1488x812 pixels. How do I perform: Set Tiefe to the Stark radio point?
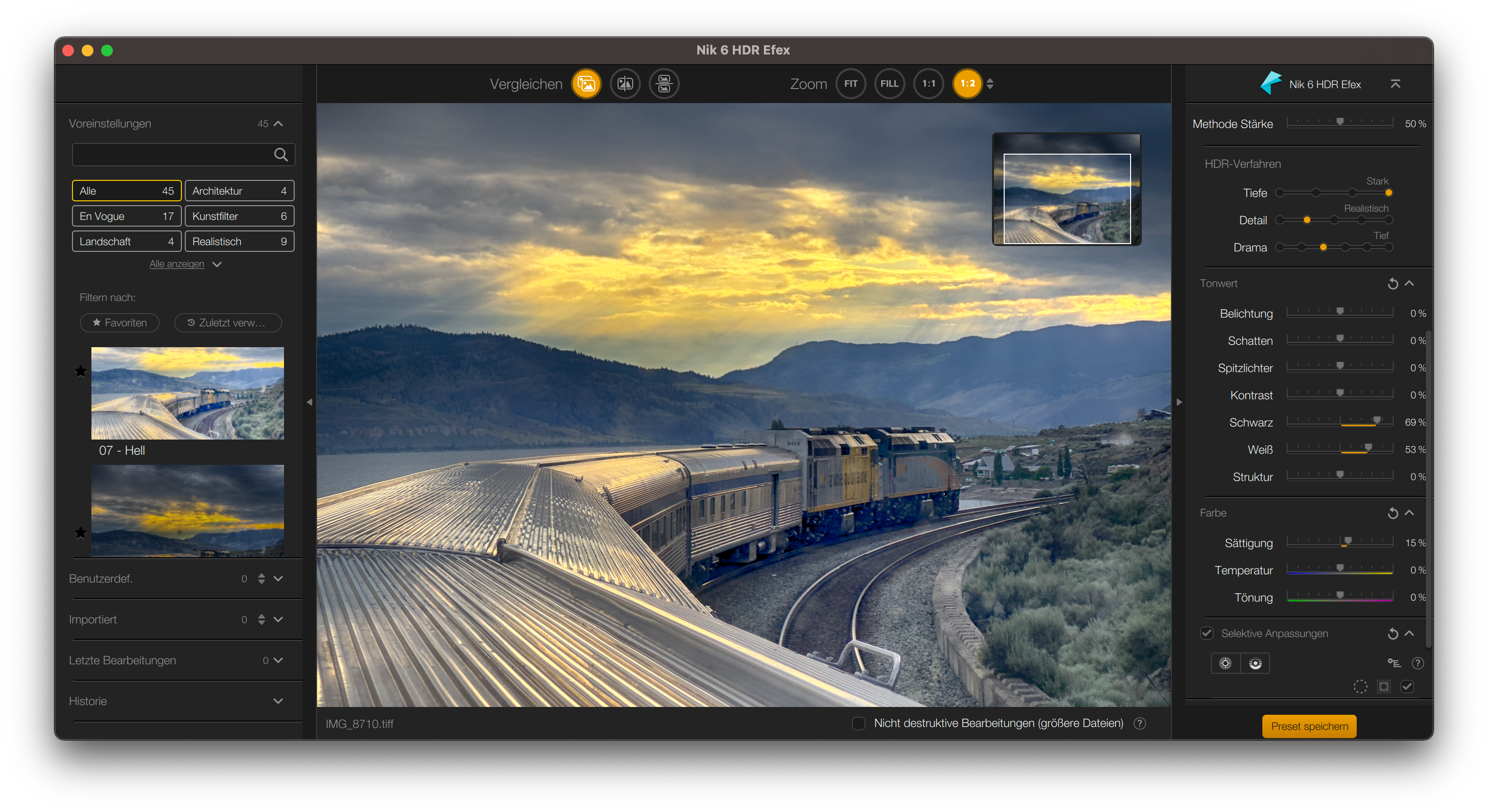click(1389, 193)
